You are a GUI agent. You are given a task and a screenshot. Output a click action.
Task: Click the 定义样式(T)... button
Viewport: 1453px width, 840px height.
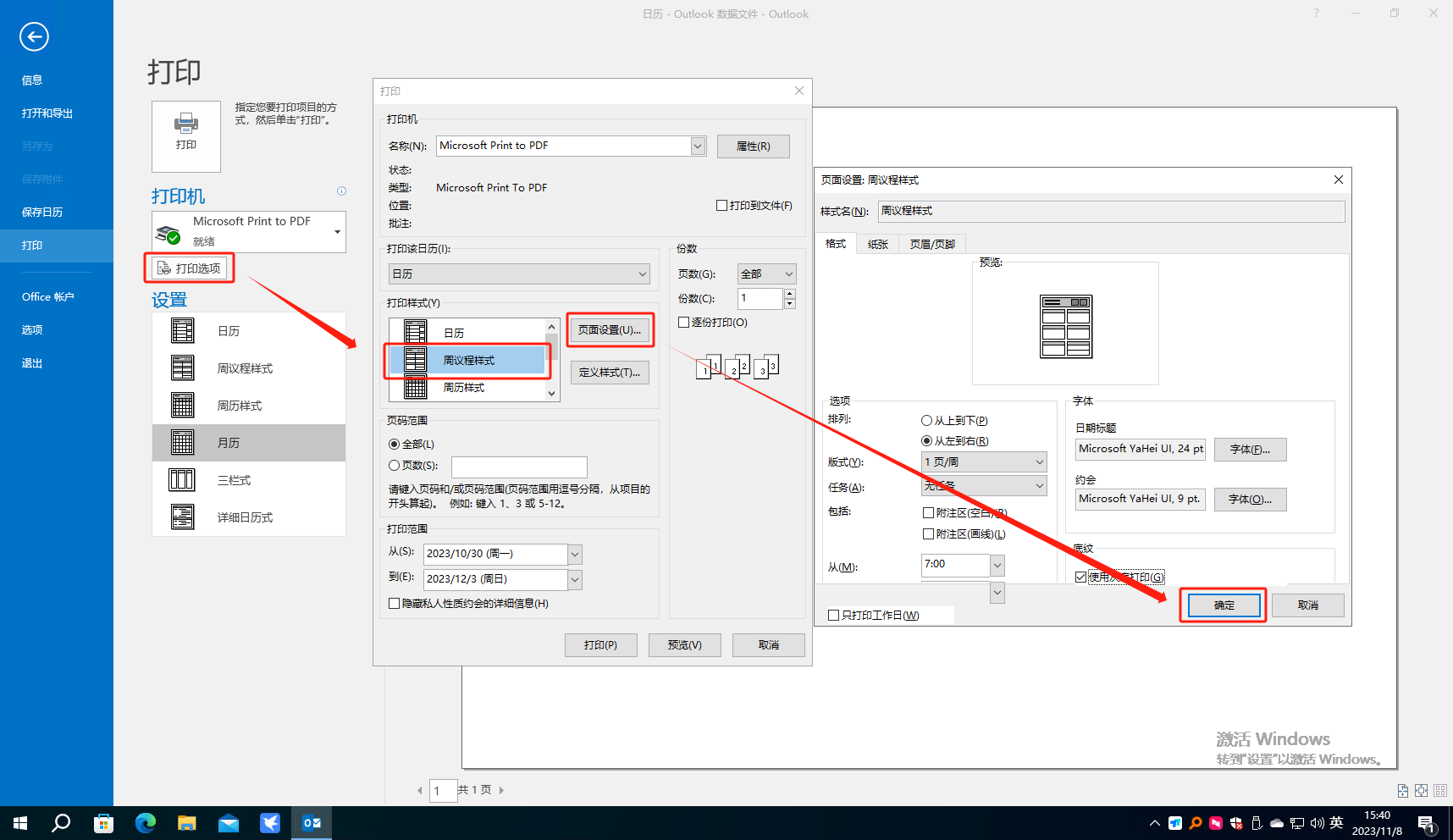610,373
